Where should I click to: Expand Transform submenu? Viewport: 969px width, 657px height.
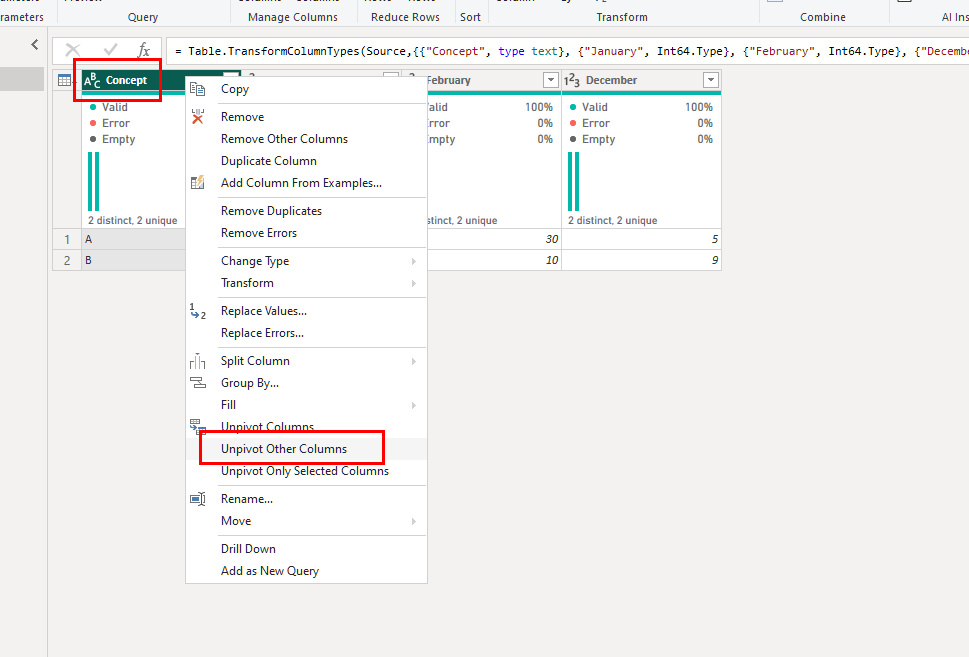[413, 283]
